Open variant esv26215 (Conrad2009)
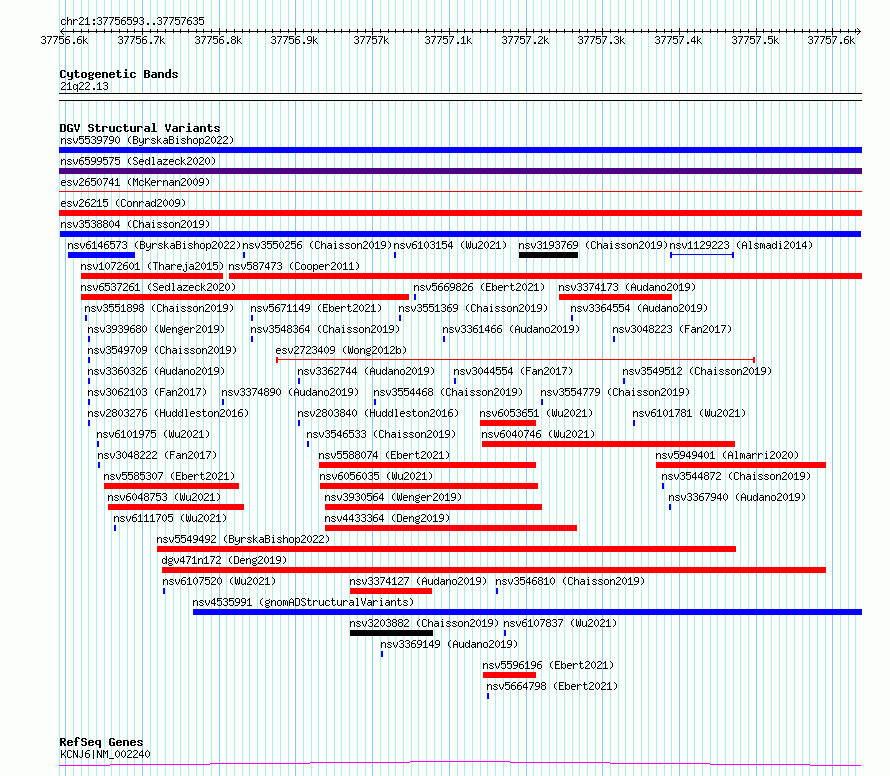The height and width of the screenshot is (776, 890). (x=123, y=203)
